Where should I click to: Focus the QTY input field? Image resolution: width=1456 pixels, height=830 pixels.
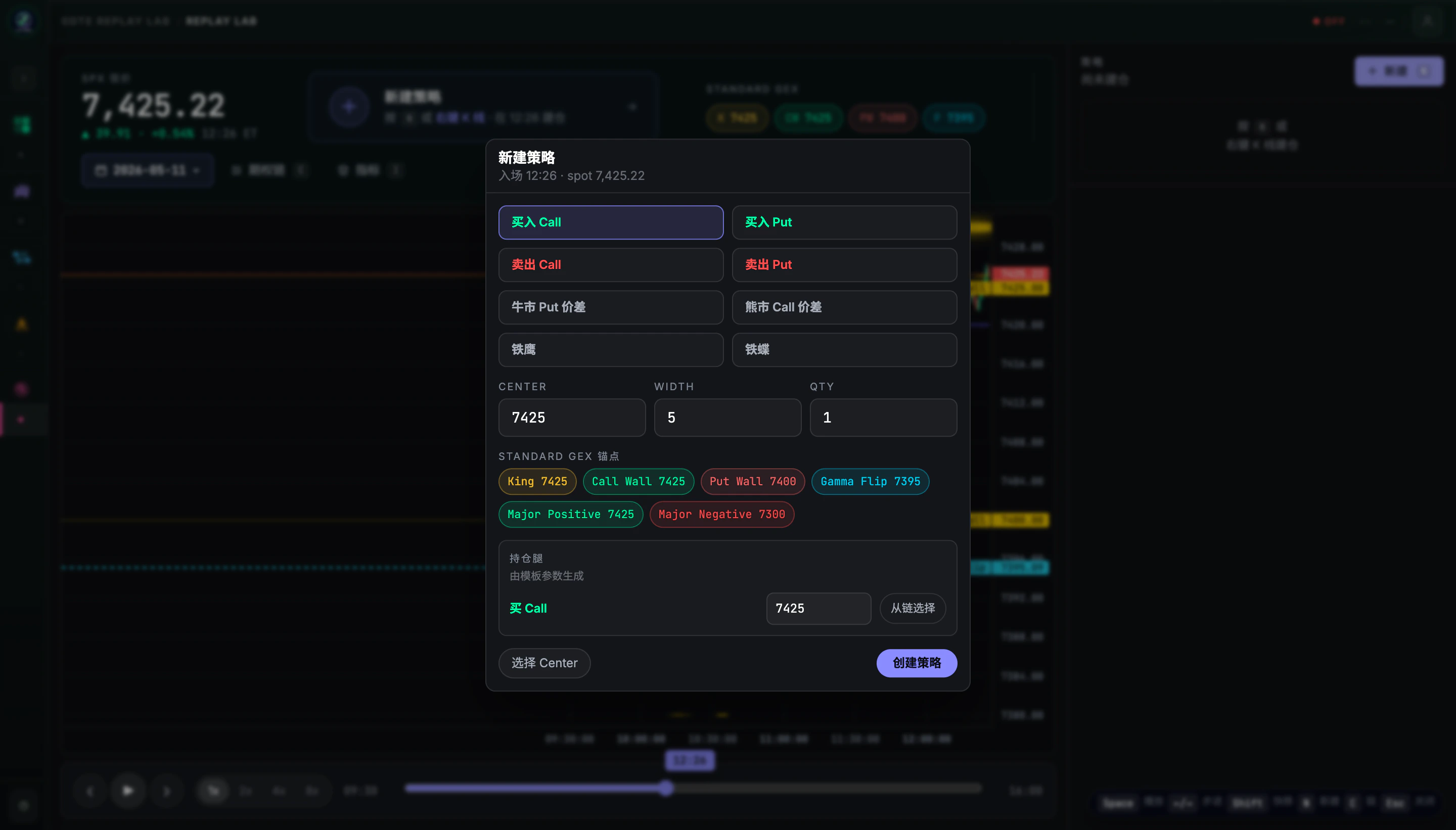883,418
